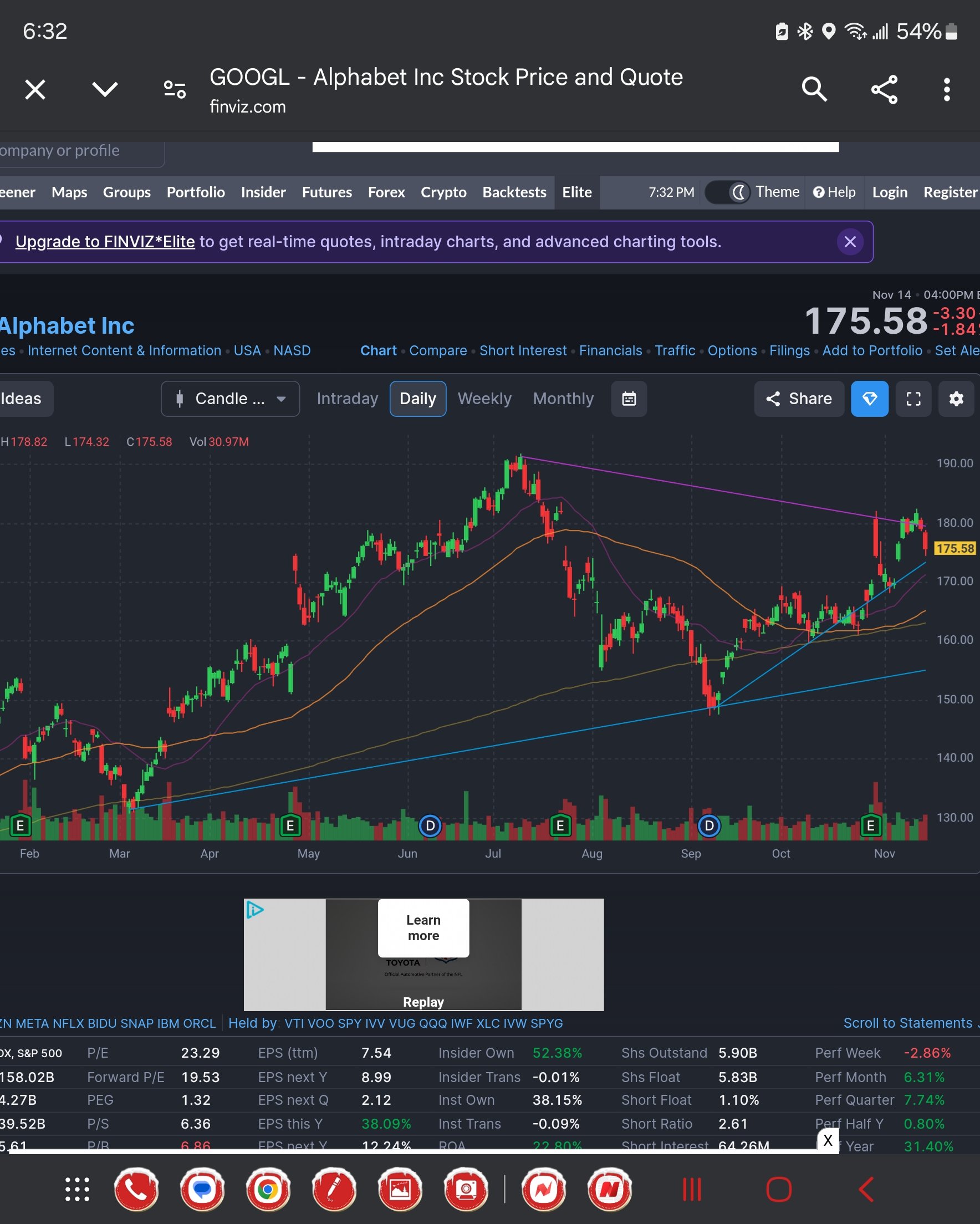Screen dimensions: 980x1224
Task: Click the dividend D marker near June
Action: tap(430, 825)
